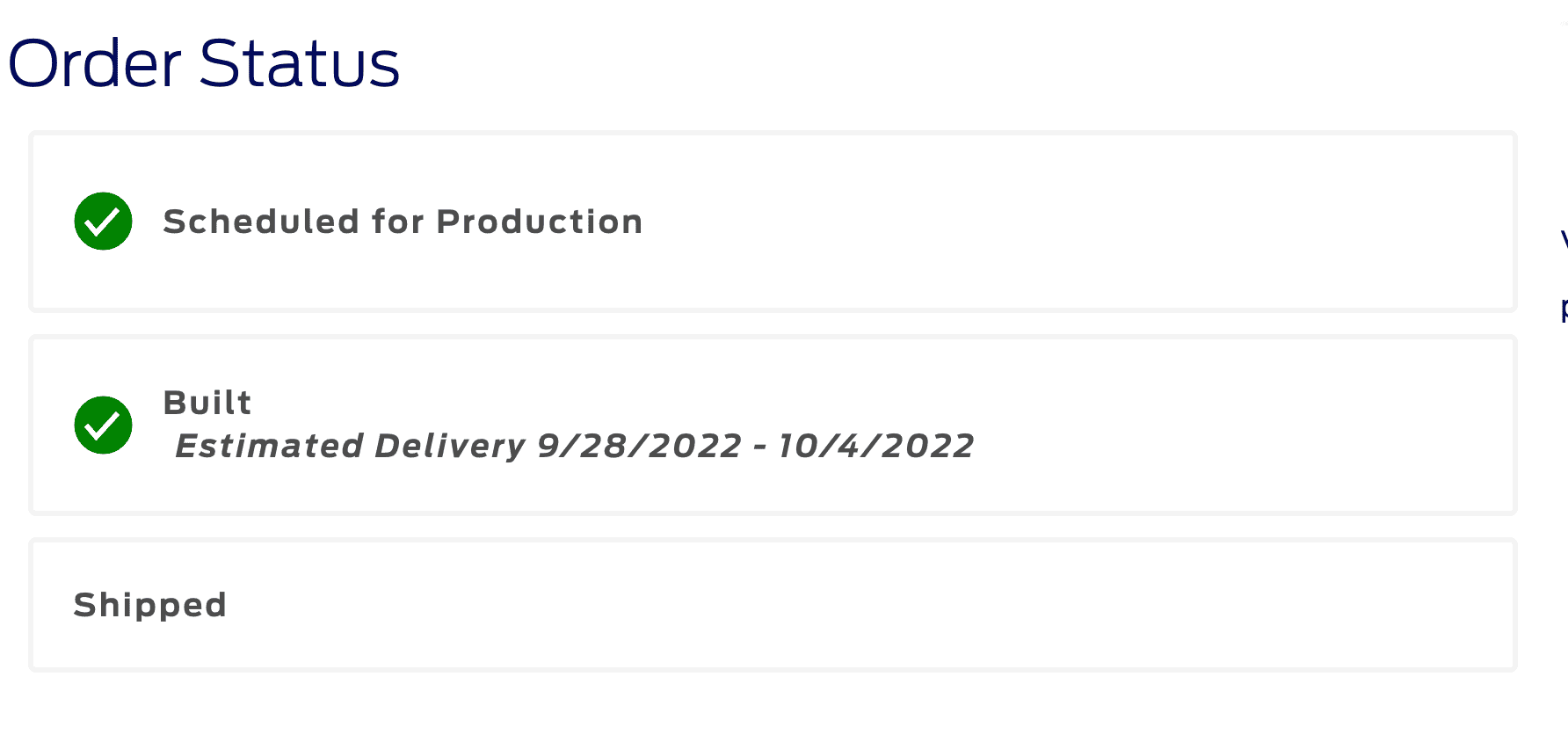Click the upper cut-off text at right edge
Image resolution: width=1568 pixels, height=735 pixels.
point(1563,239)
